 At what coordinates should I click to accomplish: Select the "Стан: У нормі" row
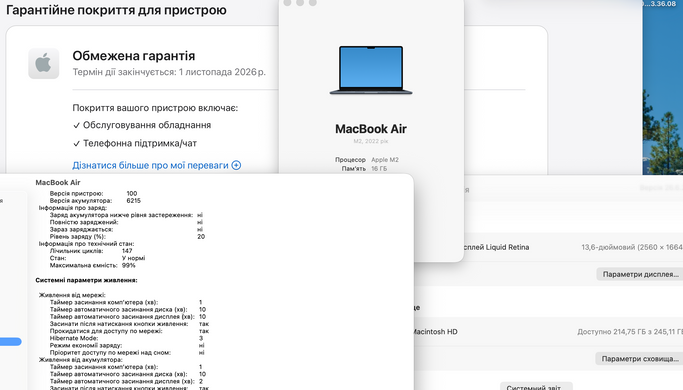97,258
